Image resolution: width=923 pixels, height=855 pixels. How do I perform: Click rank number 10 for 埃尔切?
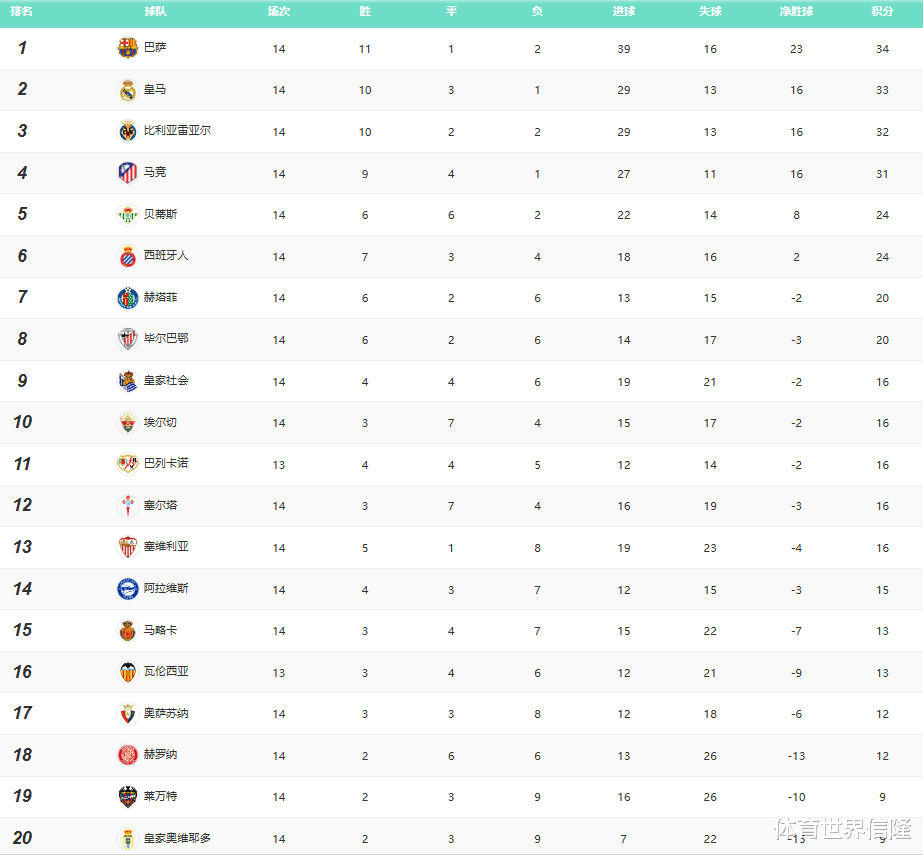click(22, 422)
